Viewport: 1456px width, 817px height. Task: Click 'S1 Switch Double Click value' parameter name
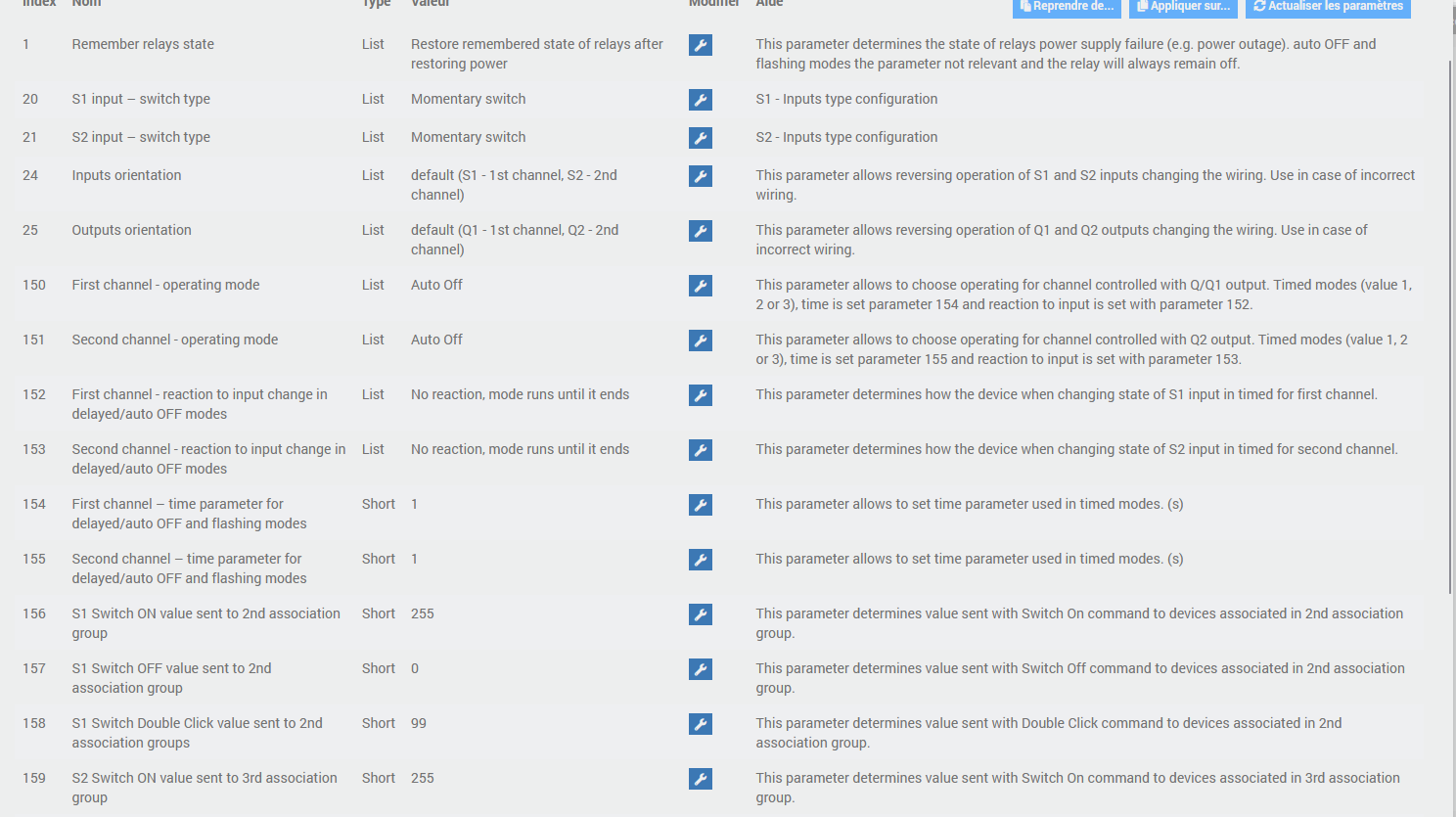pyautogui.click(x=197, y=733)
